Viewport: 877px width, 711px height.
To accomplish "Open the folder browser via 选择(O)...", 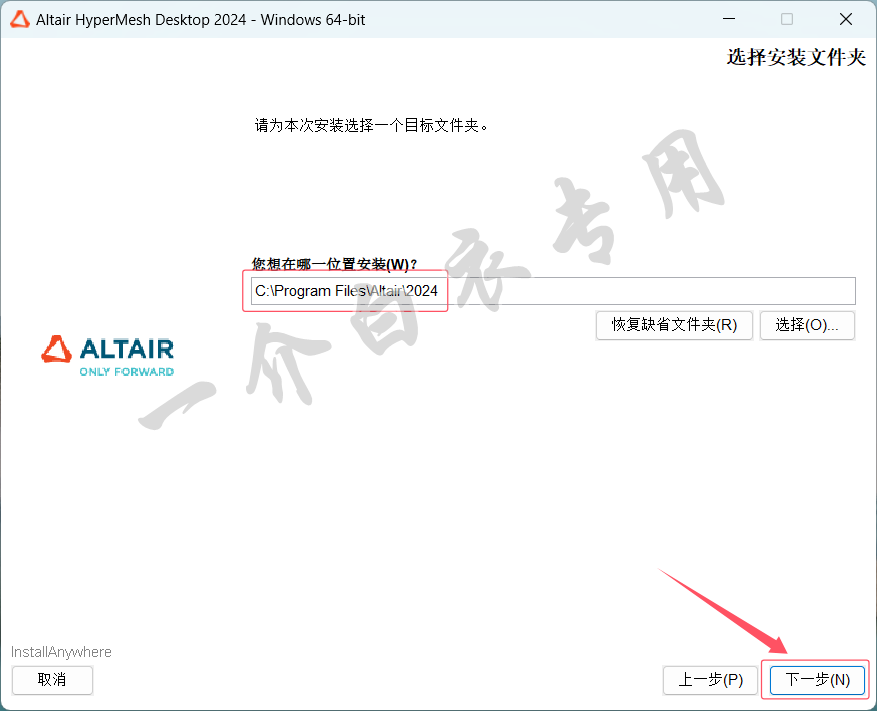I will coord(807,325).
